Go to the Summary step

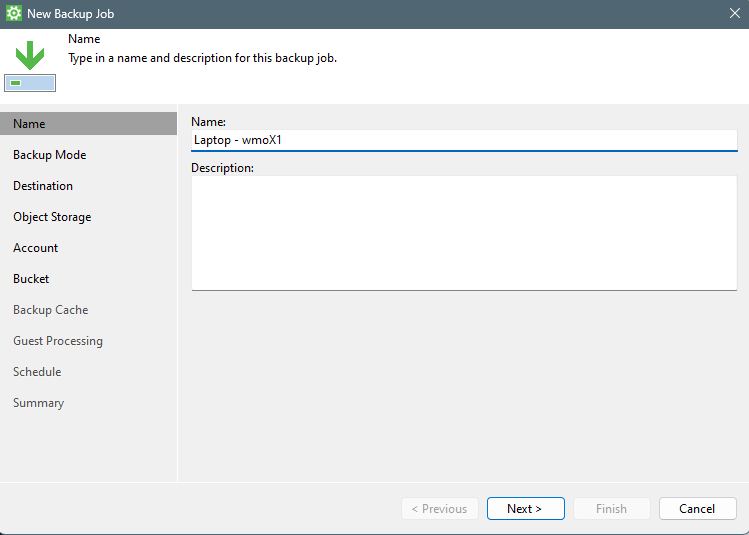click(x=39, y=403)
